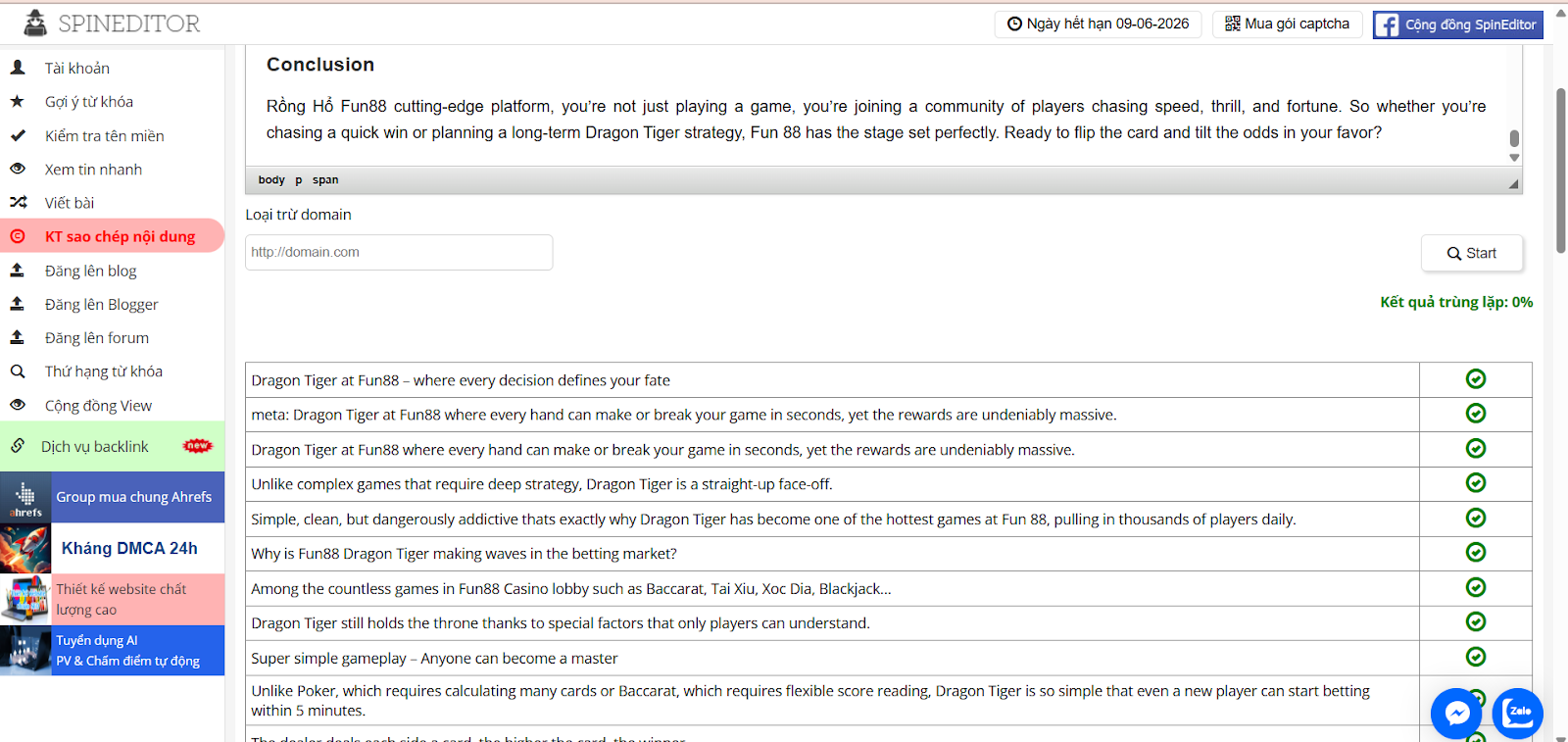Image resolution: width=1568 pixels, height=742 pixels.
Task: Click into the Loại trừ domain input field
Action: (x=399, y=252)
